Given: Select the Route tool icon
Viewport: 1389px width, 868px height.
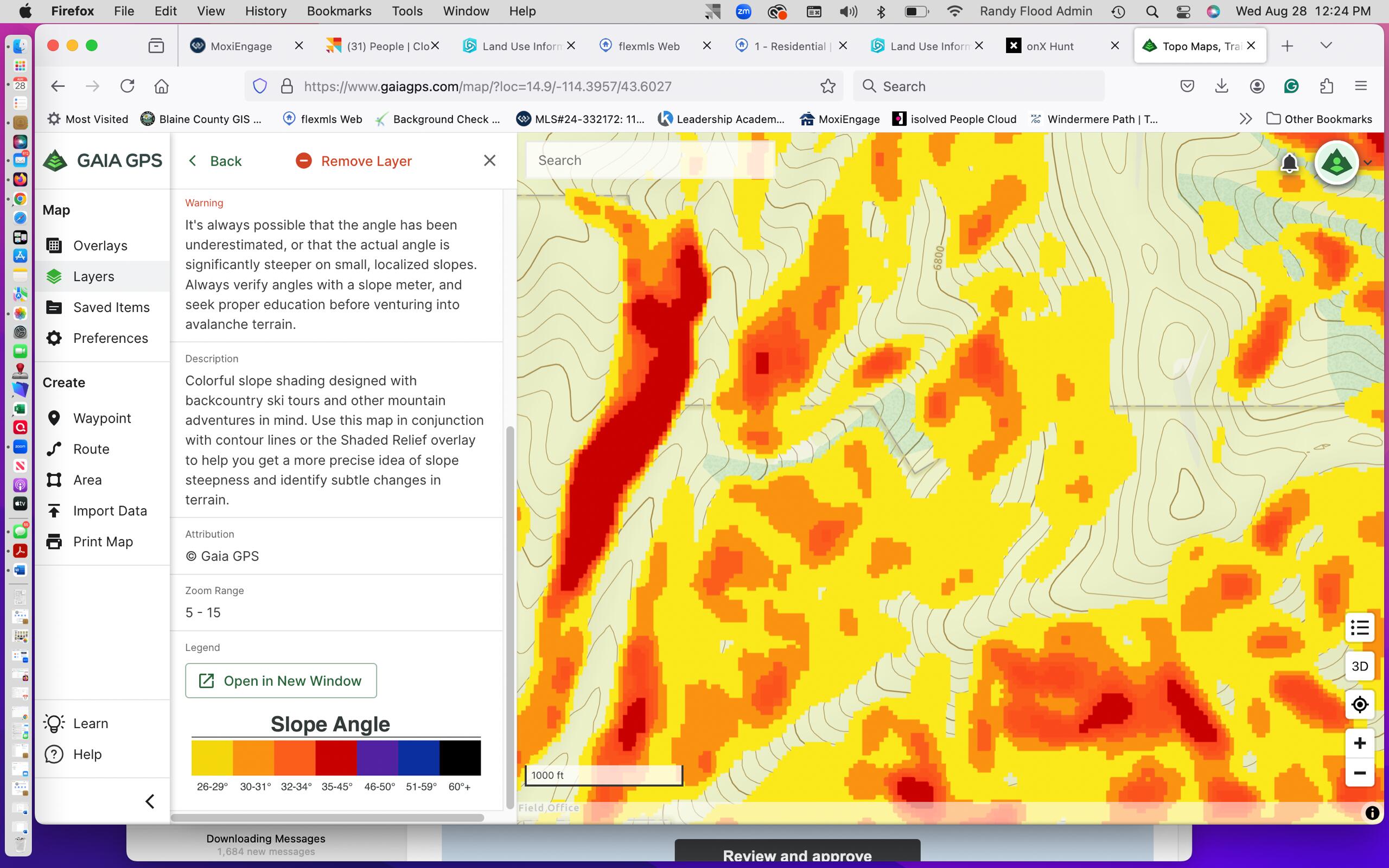Looking at the screenshot, I should [54, 449].
